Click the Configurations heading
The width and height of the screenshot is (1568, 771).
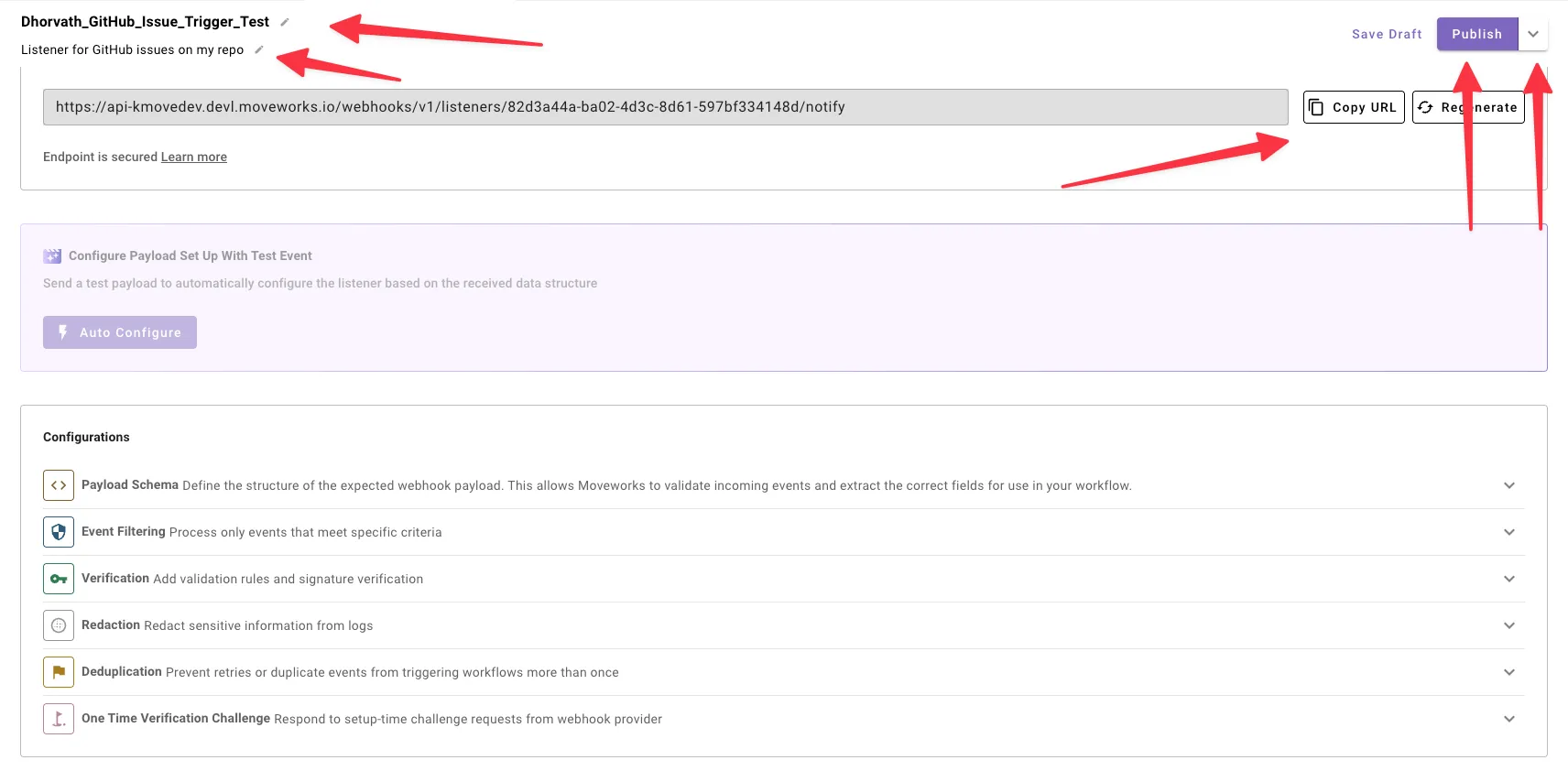point(86,438)
